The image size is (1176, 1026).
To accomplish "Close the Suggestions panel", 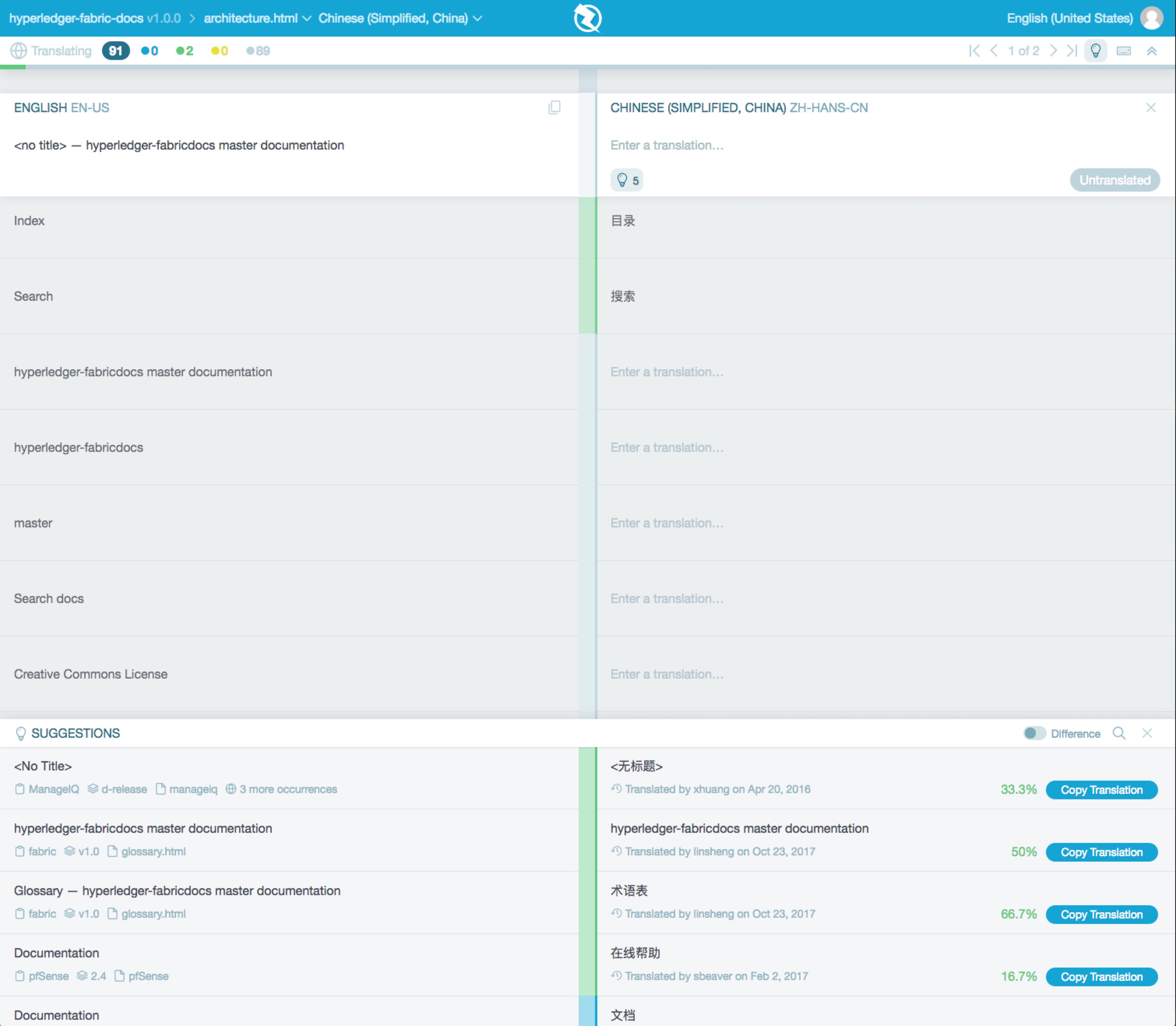I will point(1148,733).
